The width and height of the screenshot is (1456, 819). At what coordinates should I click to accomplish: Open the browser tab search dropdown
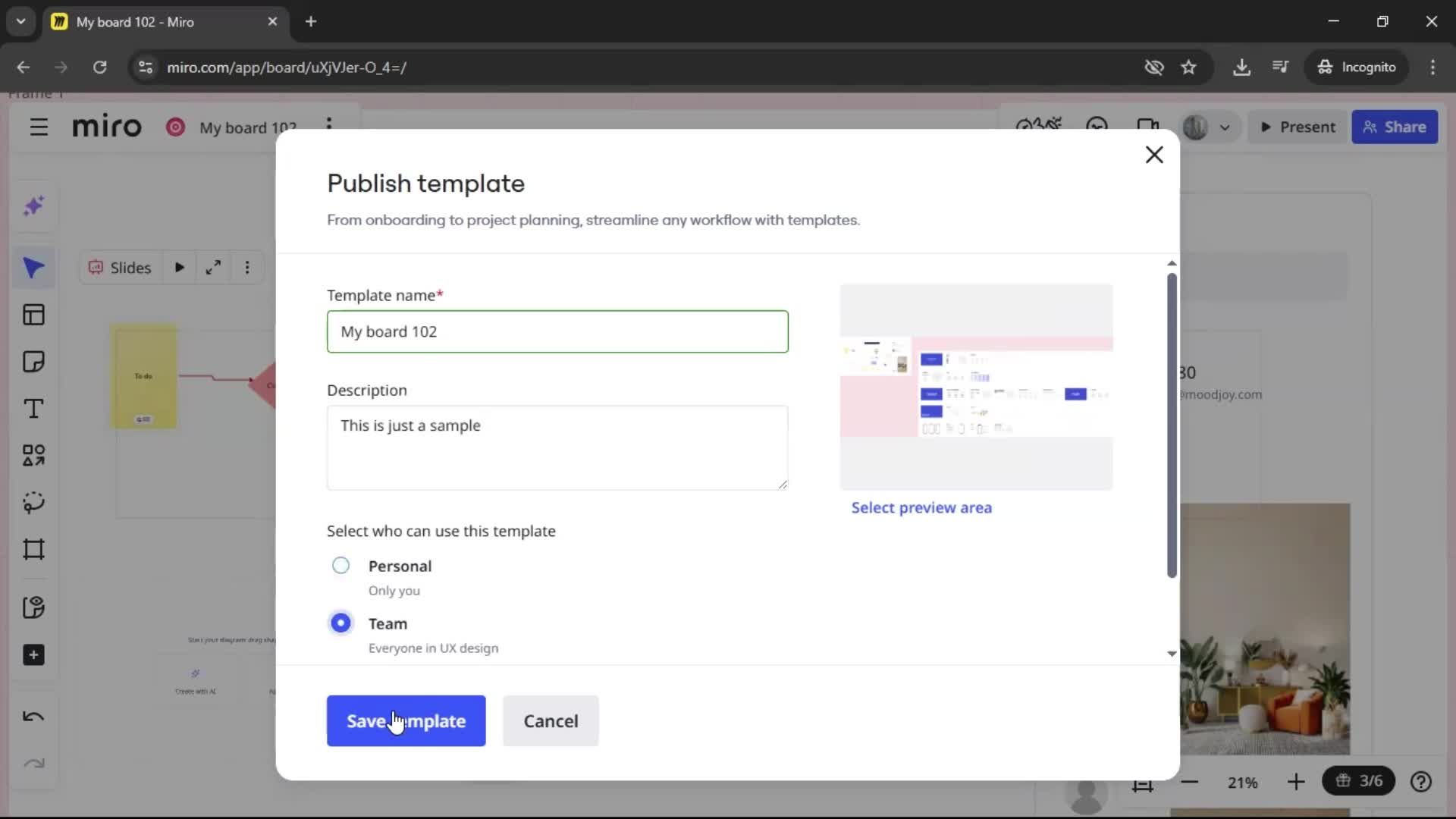pyautogui.click(x=21, y=21)
